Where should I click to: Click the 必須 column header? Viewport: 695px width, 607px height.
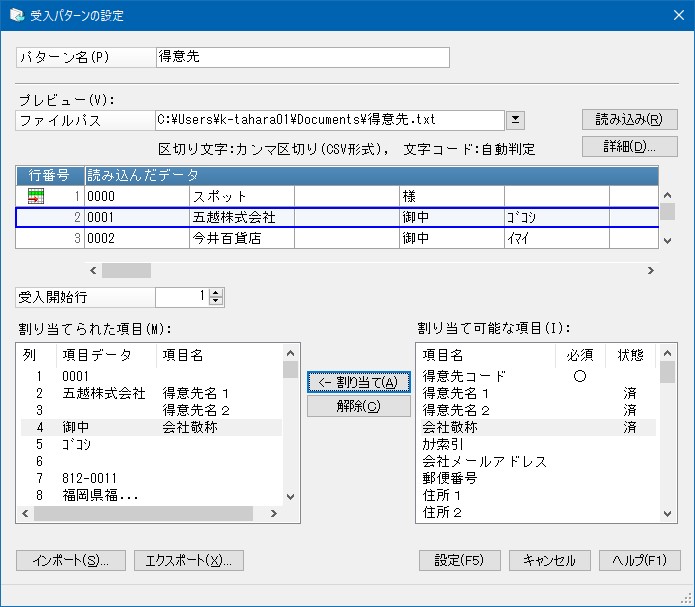pos(579,355)
